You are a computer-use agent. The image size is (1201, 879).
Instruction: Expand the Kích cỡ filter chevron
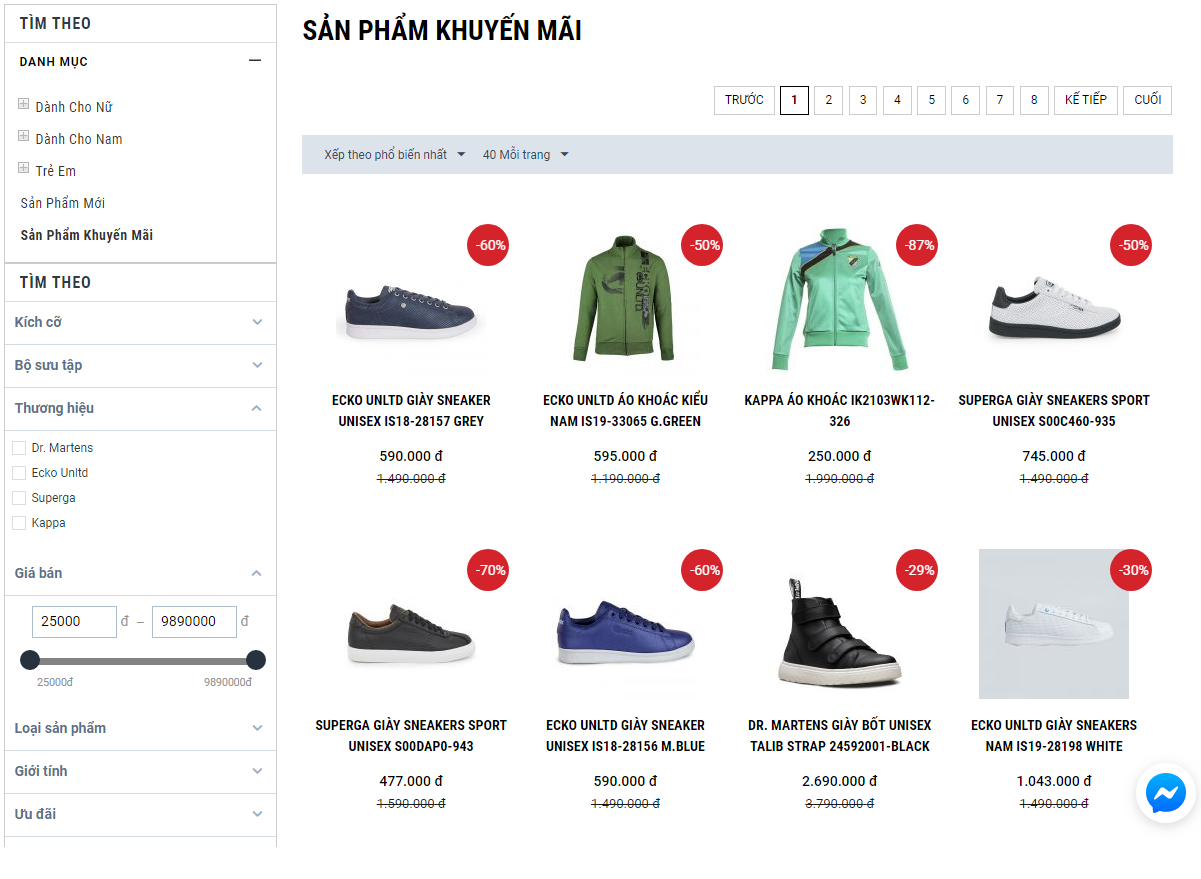257,322
